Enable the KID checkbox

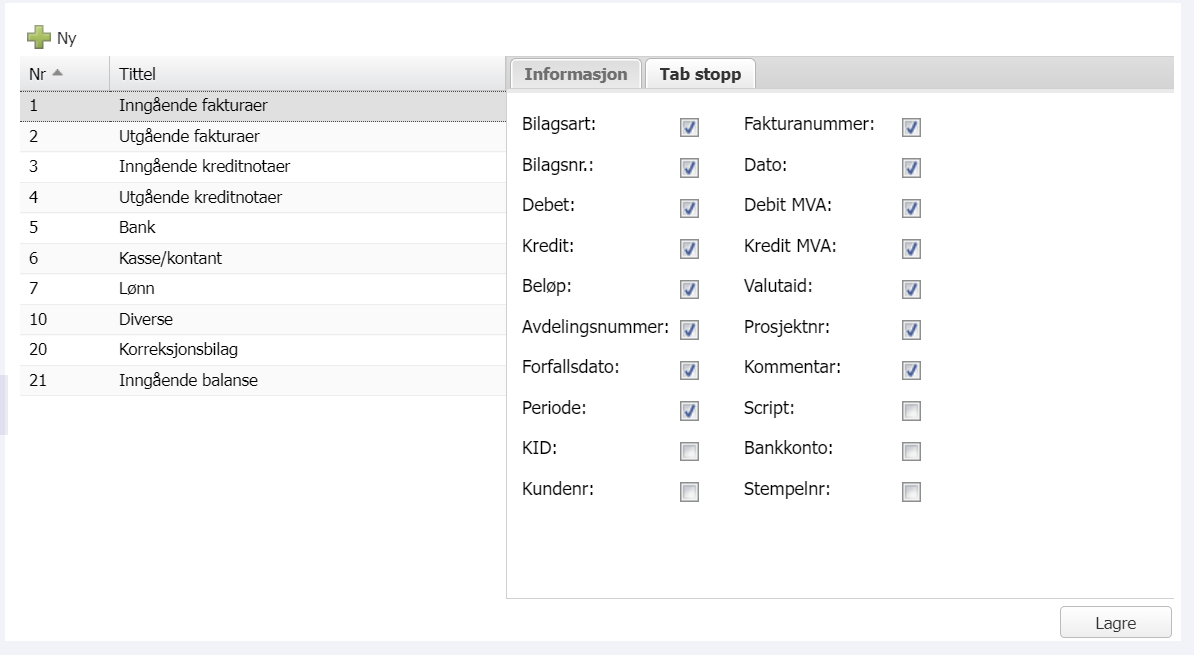(689, 451)
